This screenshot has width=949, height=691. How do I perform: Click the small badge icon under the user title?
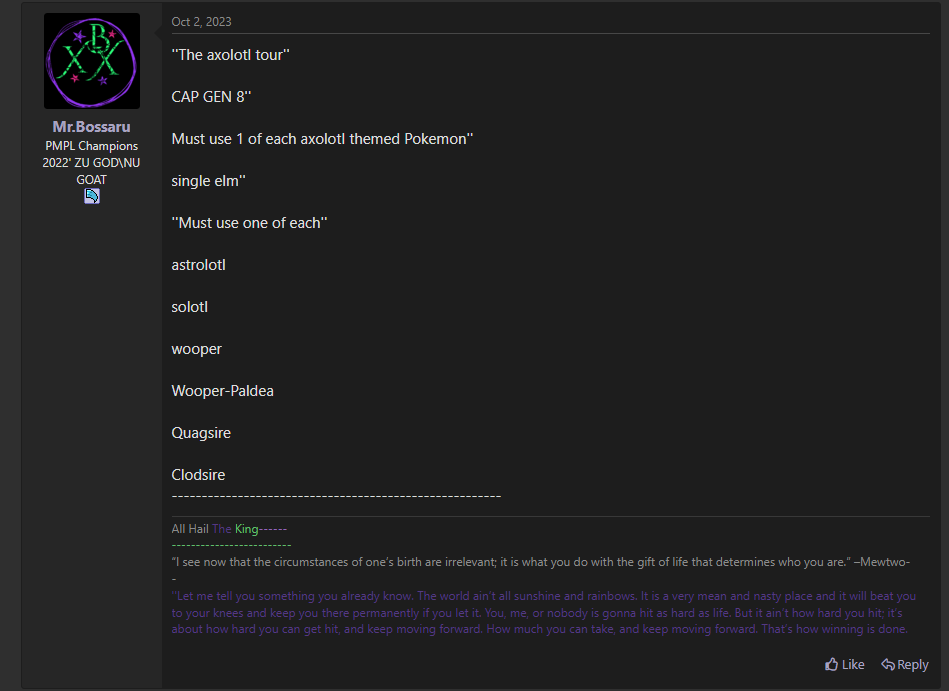[x=91, y=196]
